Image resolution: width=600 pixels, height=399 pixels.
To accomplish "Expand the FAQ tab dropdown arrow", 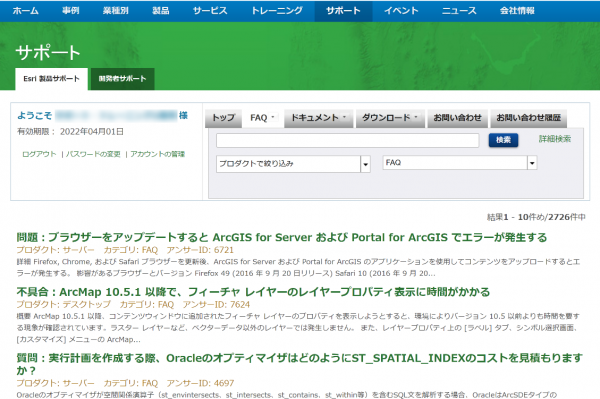I will 273,117.
